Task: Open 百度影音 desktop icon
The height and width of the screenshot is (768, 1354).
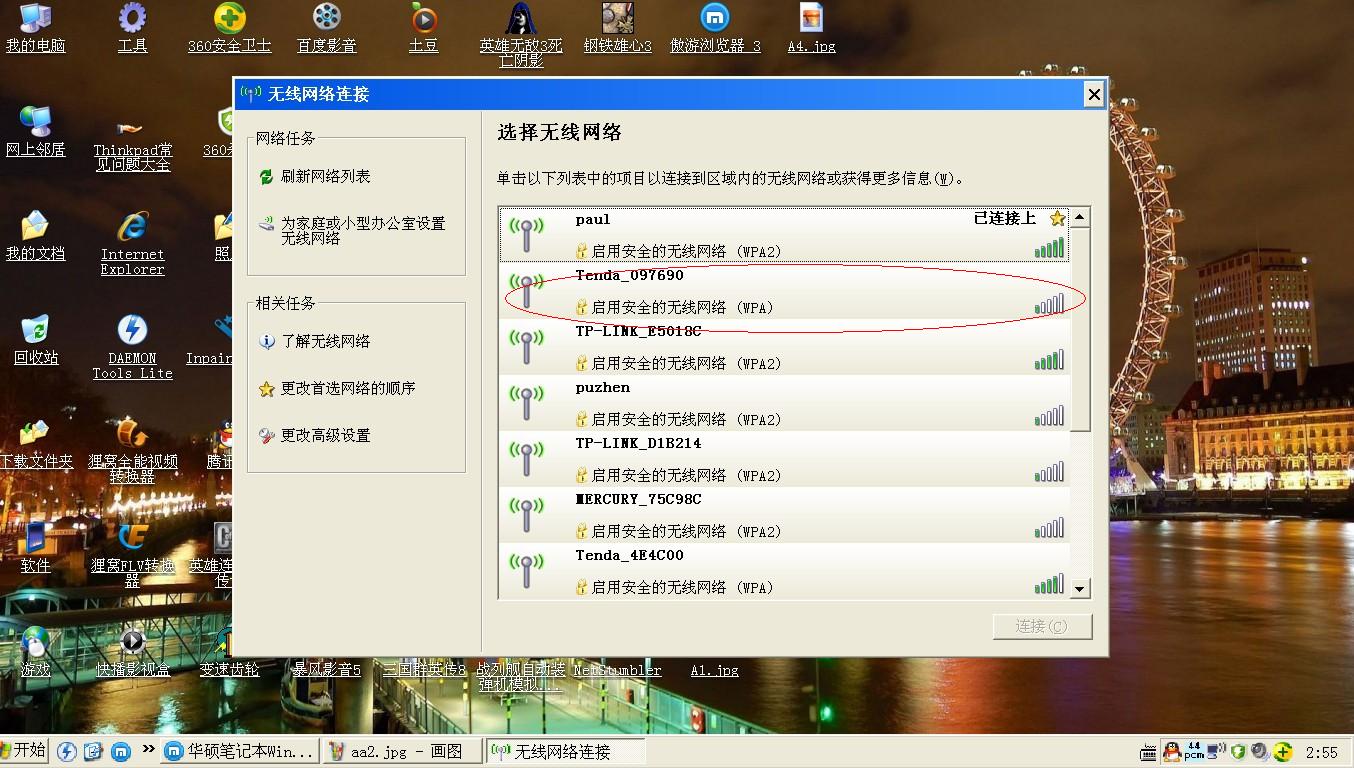Action: coord(327,28)
